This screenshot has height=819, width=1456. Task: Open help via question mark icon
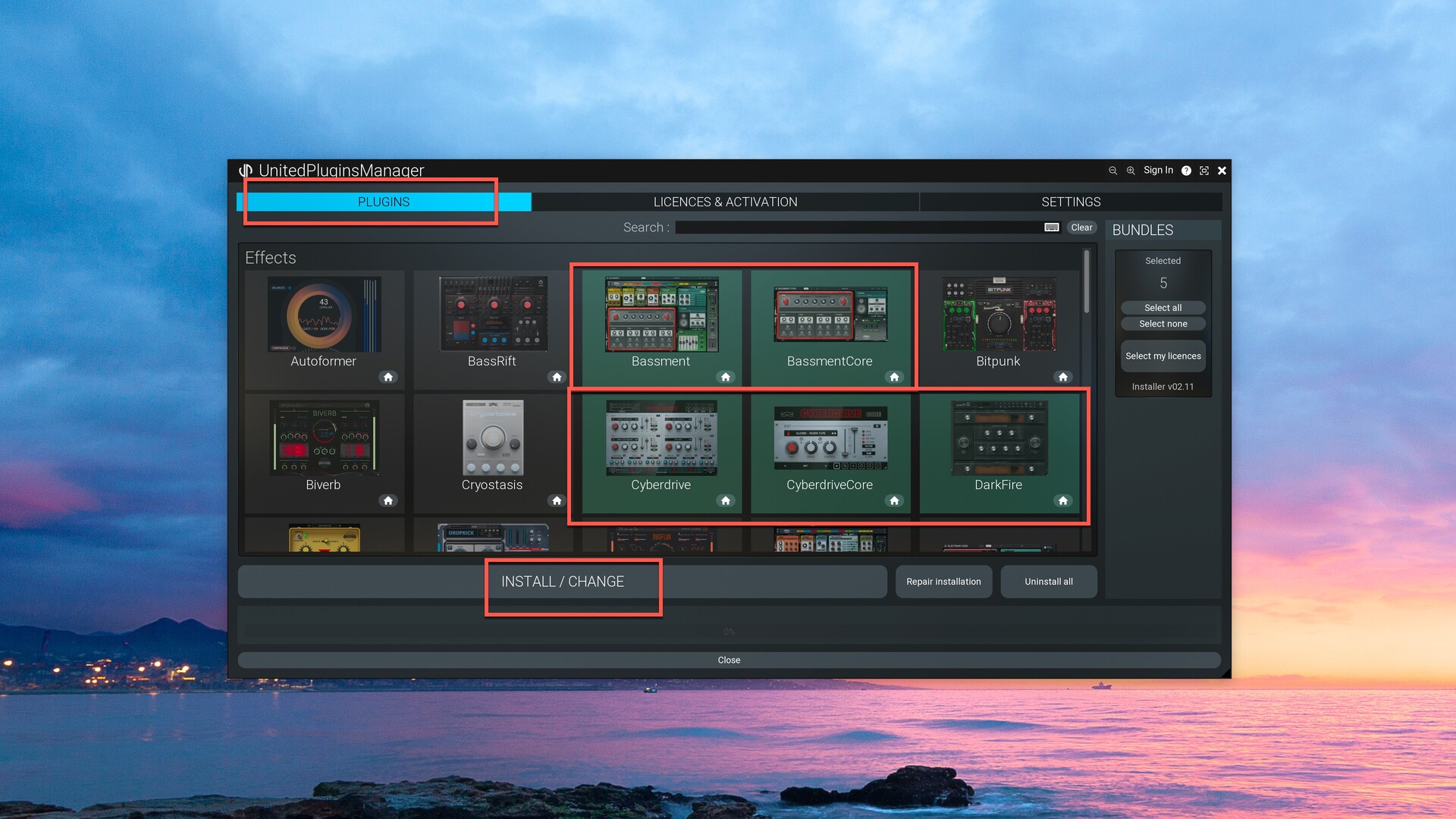point(1186,171)
